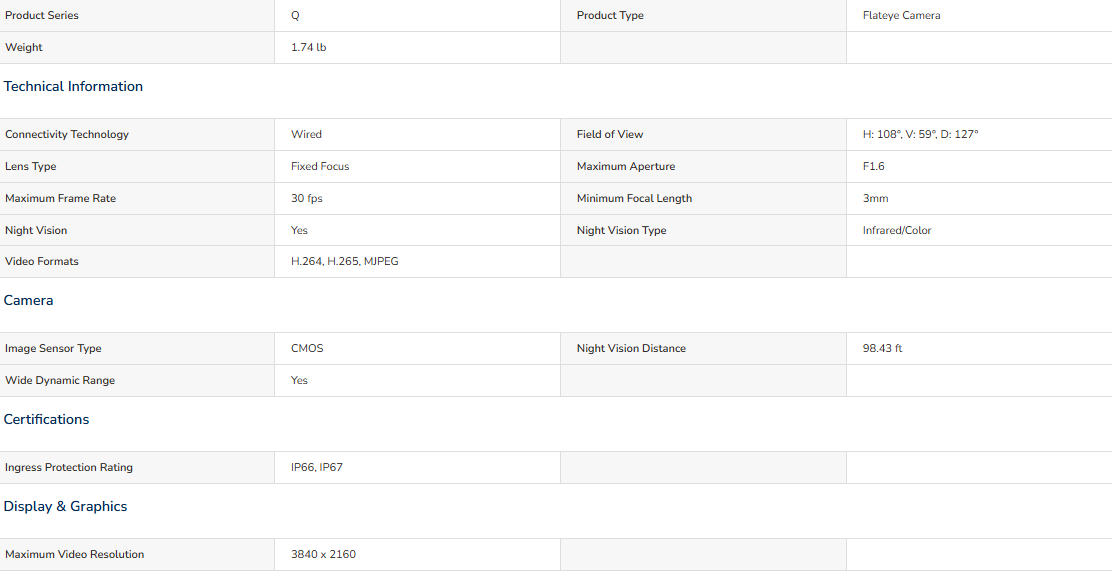Click the 3840 x 2160 resolution value
This screenshot has height=581, width=1112.
(x=323, y=555)
